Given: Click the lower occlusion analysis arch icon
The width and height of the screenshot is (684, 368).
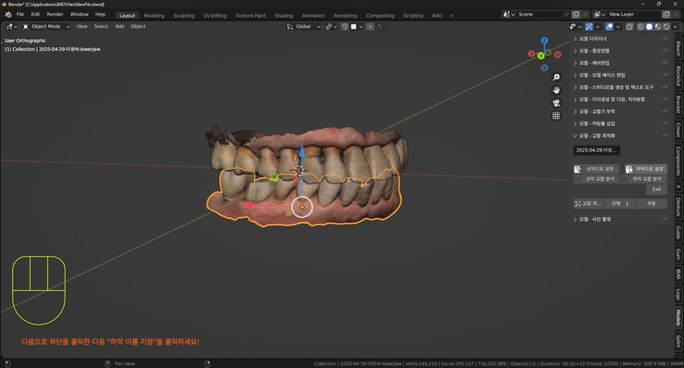Looking at the screenshot, I should (625, 179).
